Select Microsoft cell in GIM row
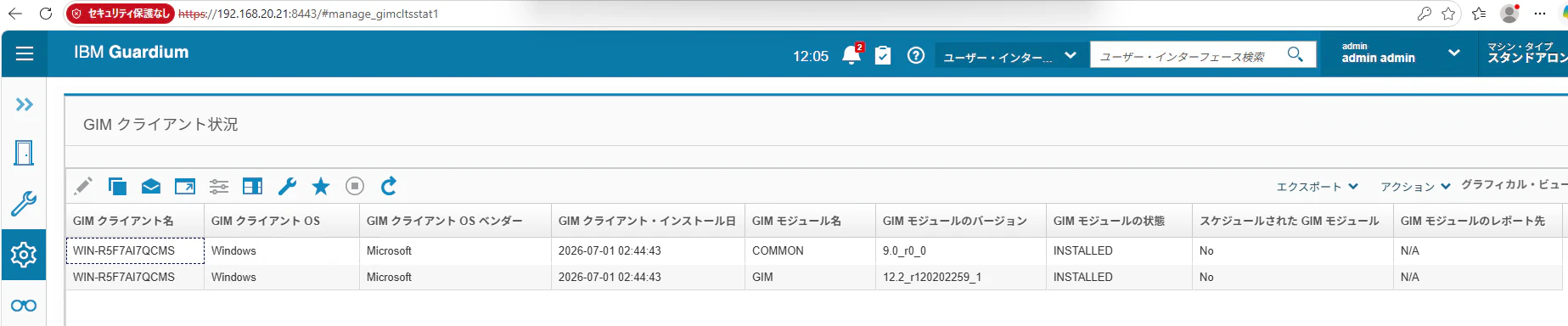Screen dimensions: 1568x326 click(x=455, y=277)
